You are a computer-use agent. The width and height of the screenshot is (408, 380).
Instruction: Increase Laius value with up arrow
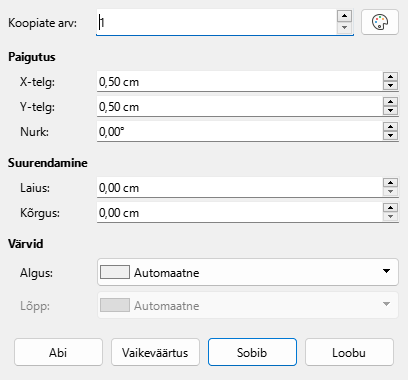click(x=390, y=183)
